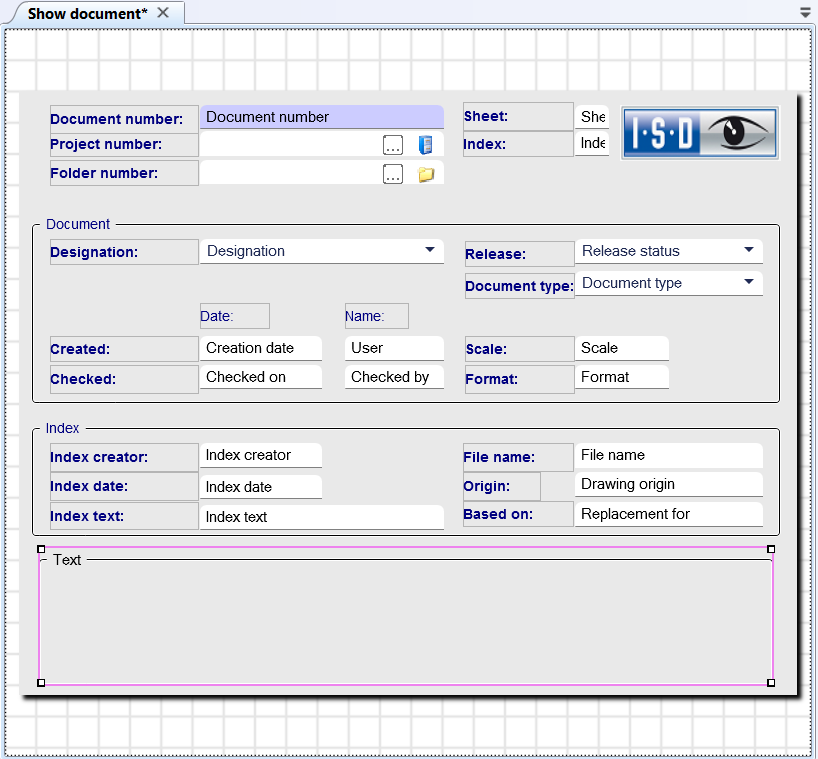
Task: Click the Document type: label
Action: (520, 286)
